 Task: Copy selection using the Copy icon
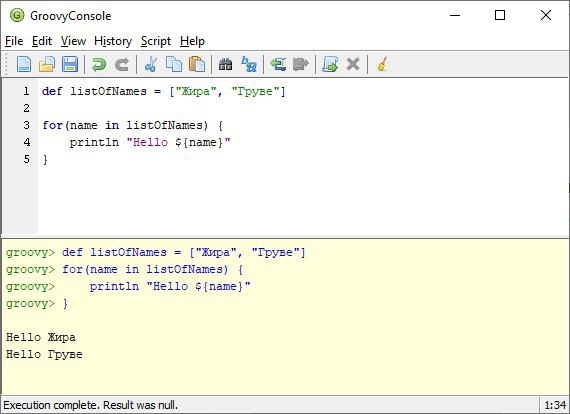(x=174, y=65)
